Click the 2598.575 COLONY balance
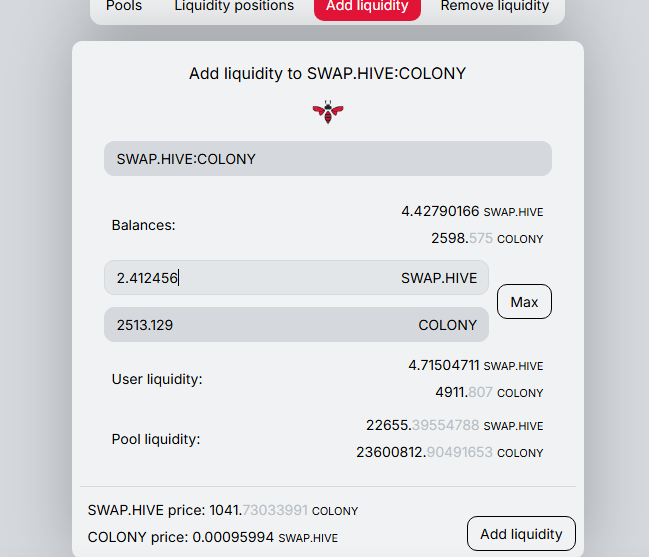The height and width of the screenshot is (557, 649). (x=487, y=238)
